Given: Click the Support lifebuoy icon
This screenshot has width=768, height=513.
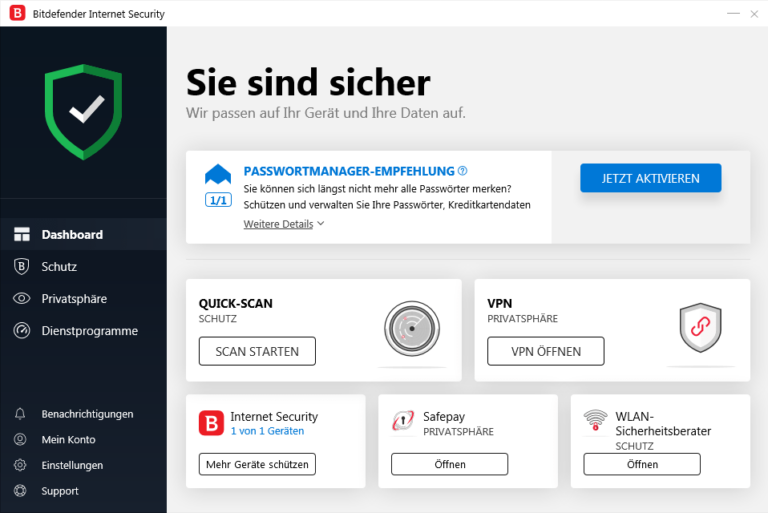Looking at the screenshot, I should tap(20, 490).
